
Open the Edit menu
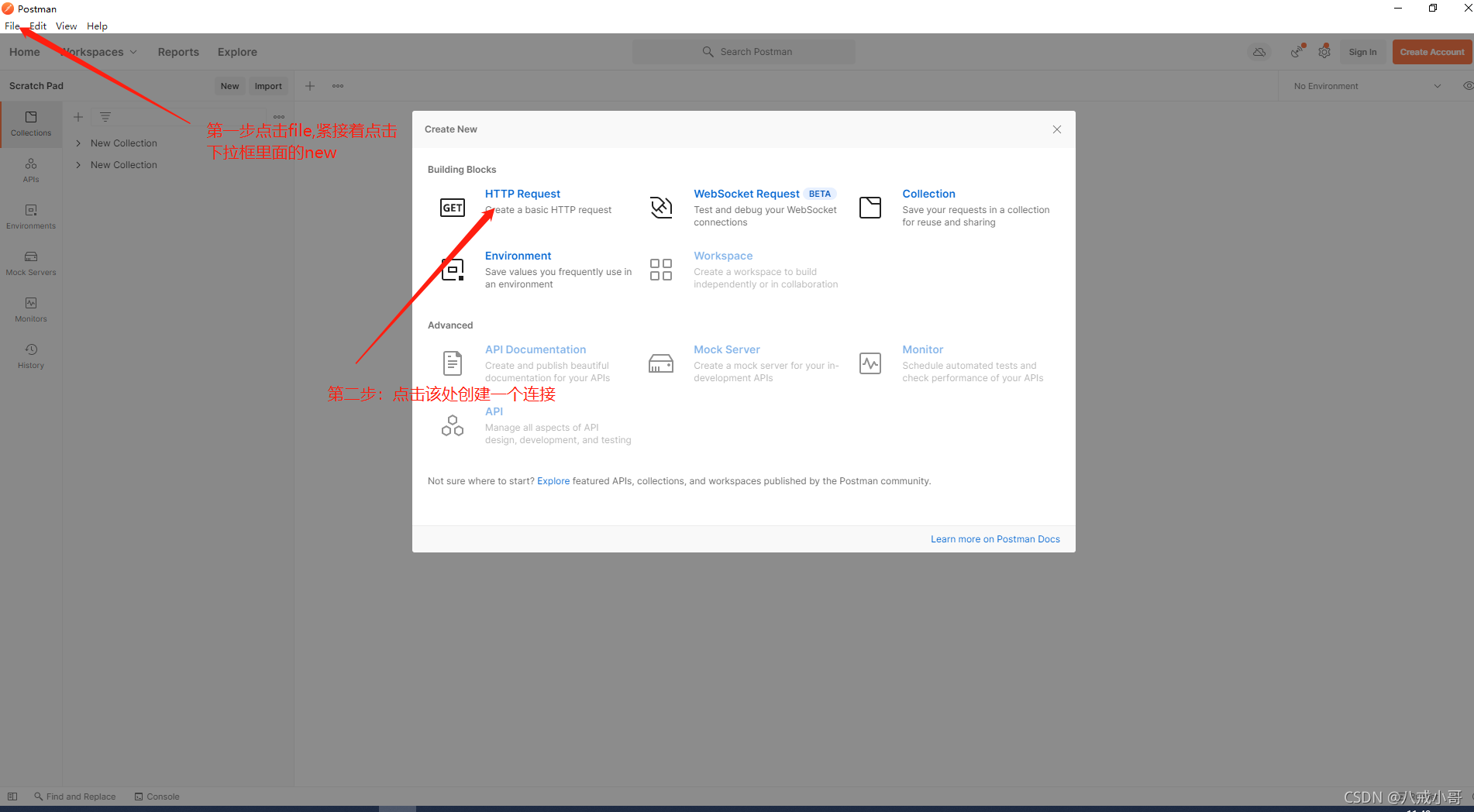(38, 26)
